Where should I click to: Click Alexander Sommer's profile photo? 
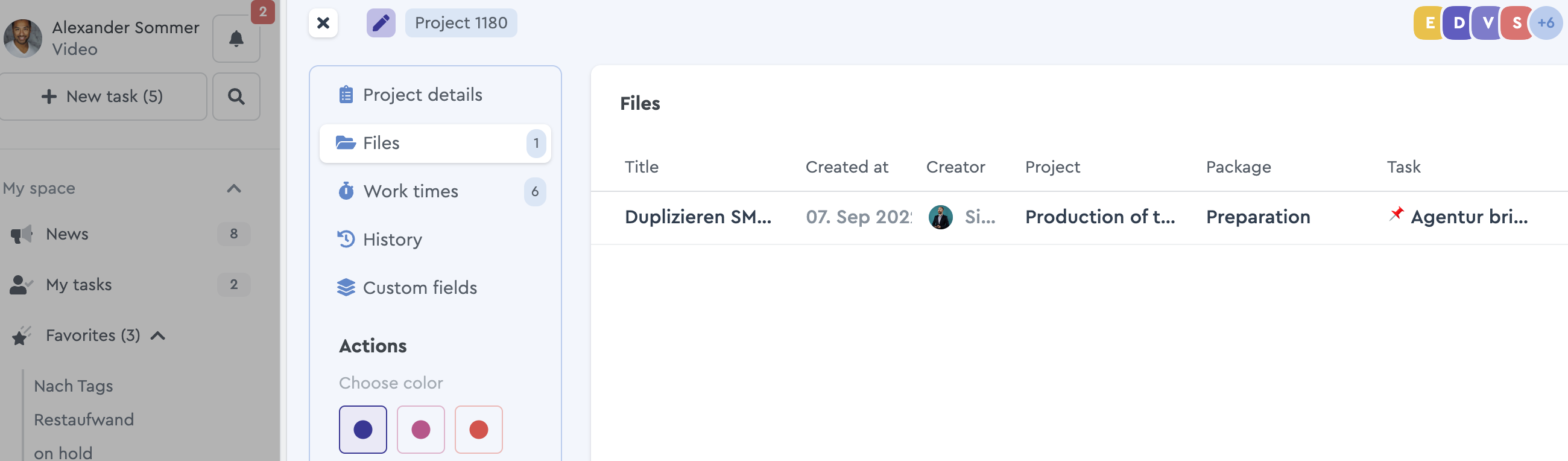22,39
